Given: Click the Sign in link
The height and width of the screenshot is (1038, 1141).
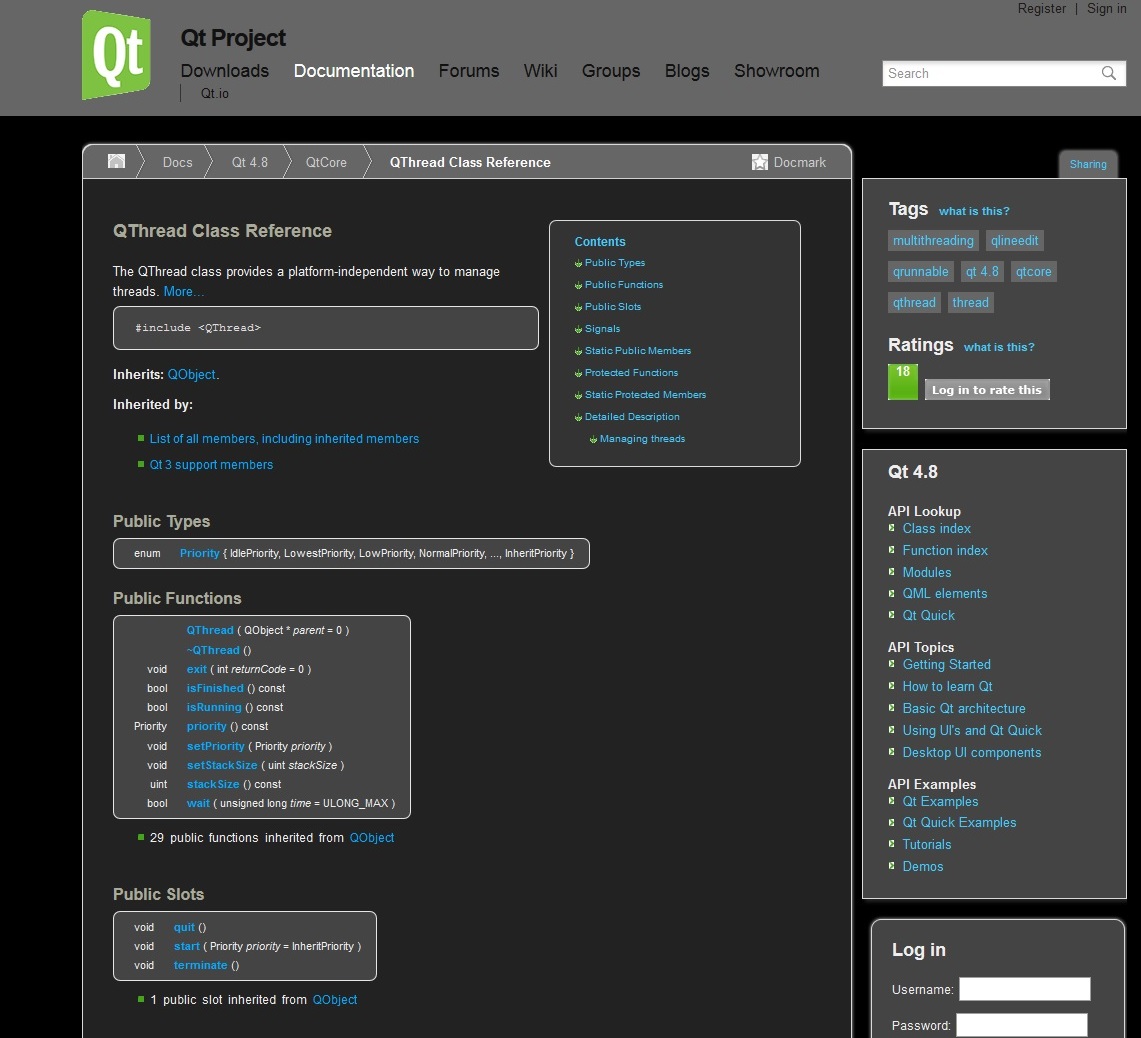Looking at the screenshot, I should pyautogui.click(x=1106, y=9).
